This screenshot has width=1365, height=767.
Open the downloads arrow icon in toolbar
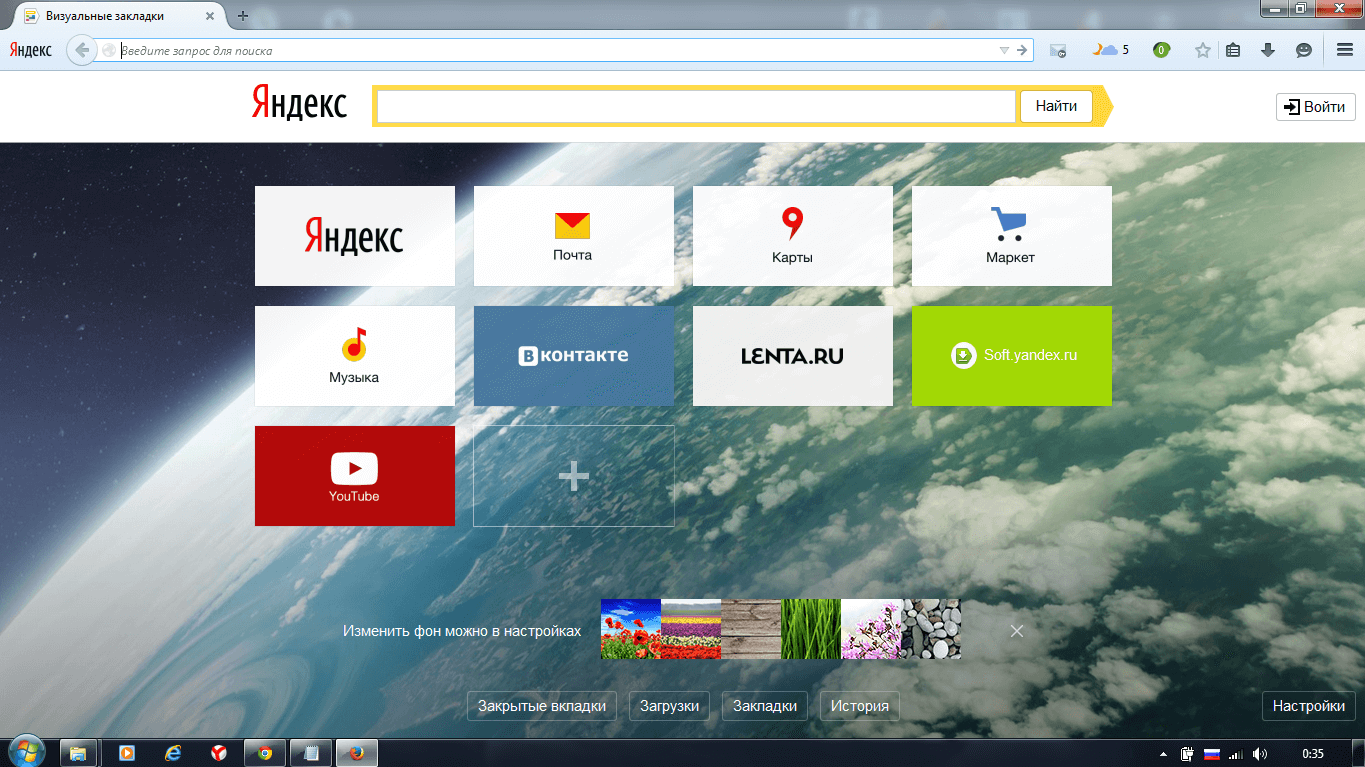pos(1268,50)
